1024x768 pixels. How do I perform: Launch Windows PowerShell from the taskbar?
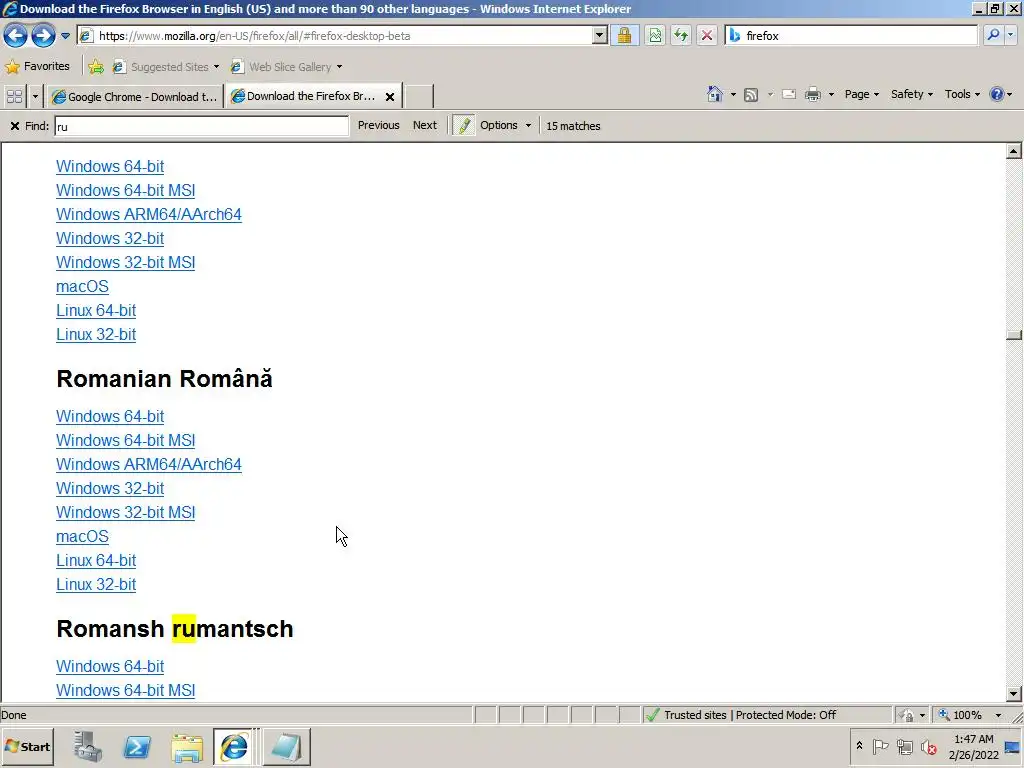coord(136,746)
